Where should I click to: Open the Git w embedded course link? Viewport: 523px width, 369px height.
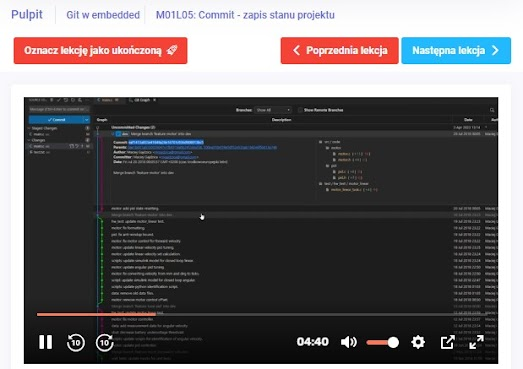pos(103,15)
